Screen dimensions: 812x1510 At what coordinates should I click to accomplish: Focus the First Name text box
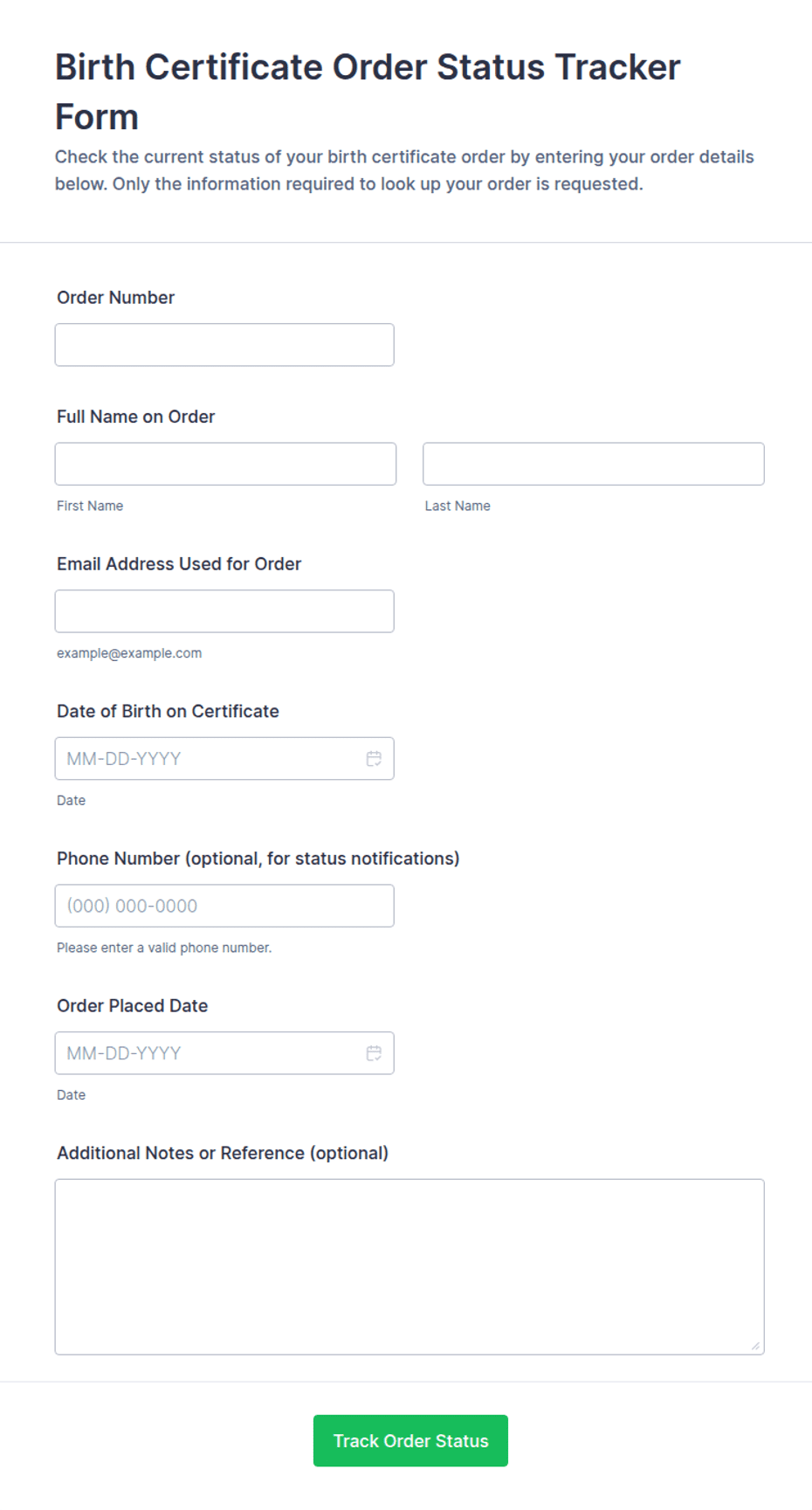225,464
